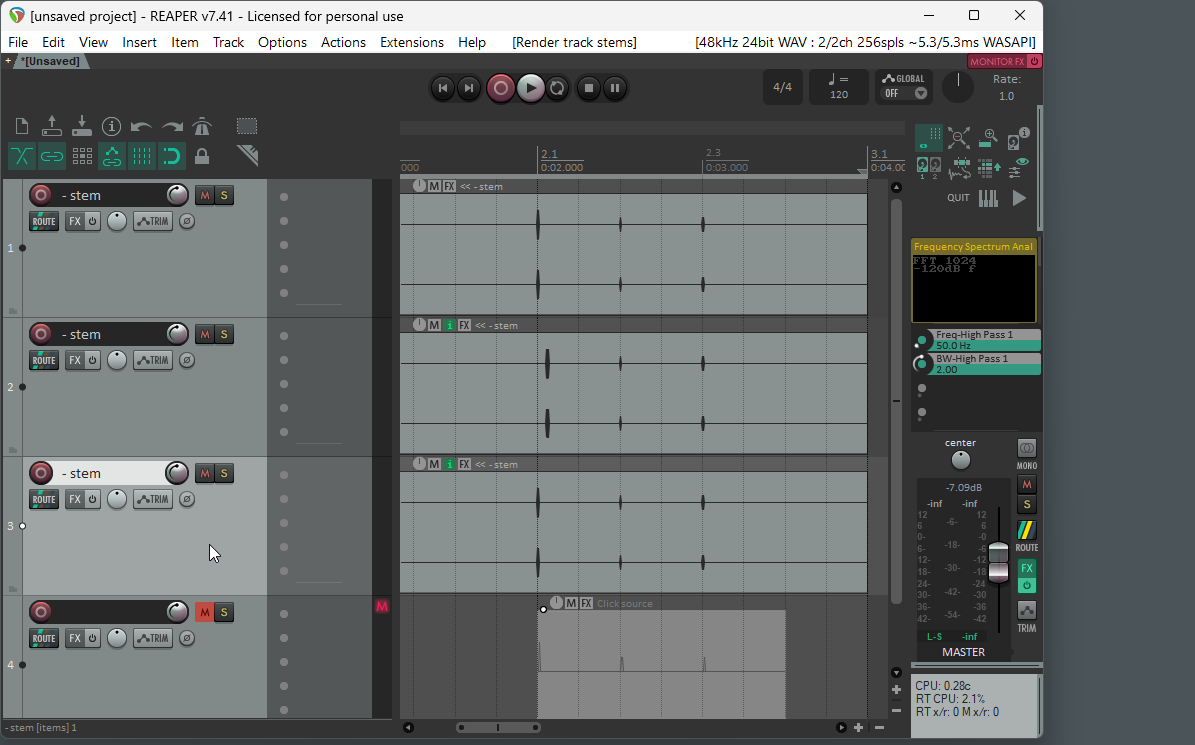Screen dimensions: 1195x745
Task: Toggle snap with the magnet icon
Action: (172, 156)
